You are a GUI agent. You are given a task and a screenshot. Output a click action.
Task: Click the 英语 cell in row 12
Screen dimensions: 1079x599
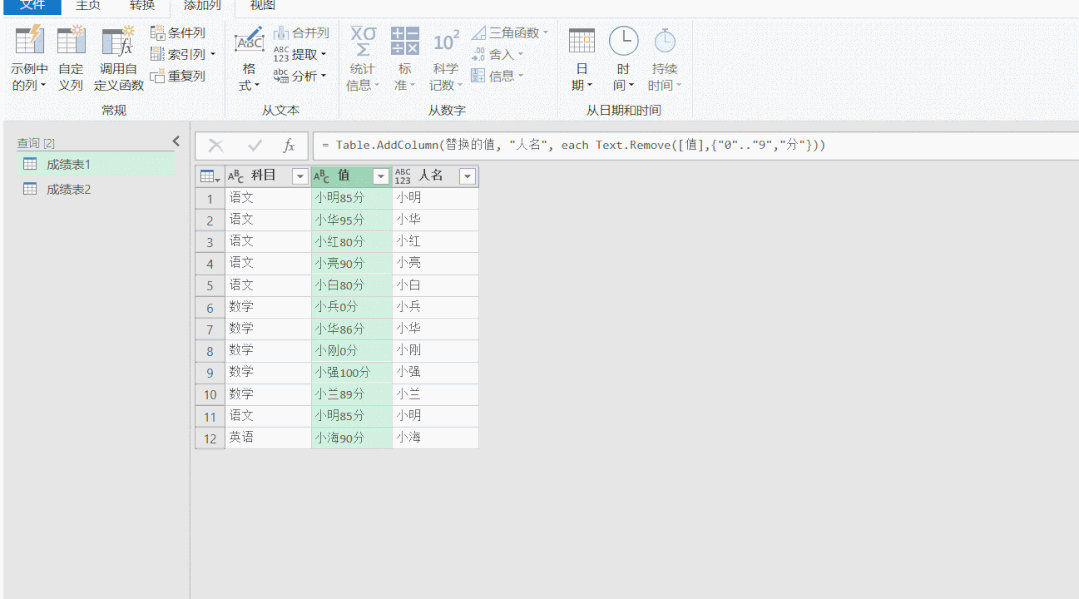[268, 438]
